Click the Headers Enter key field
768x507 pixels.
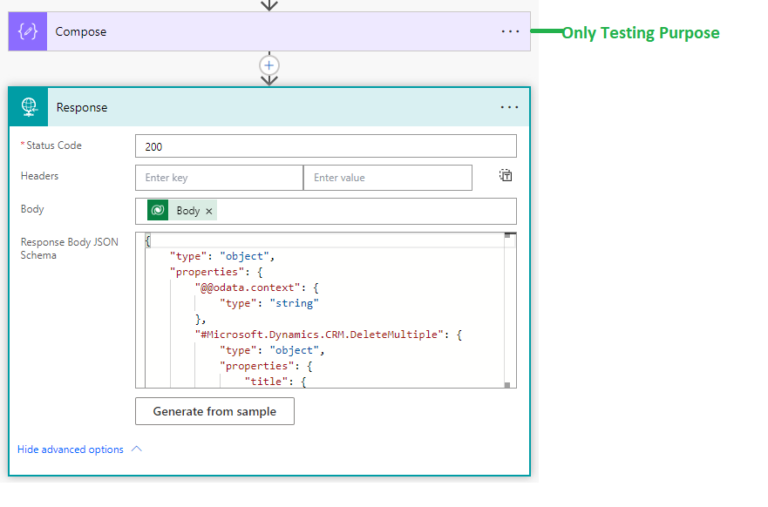pos(219,178)
